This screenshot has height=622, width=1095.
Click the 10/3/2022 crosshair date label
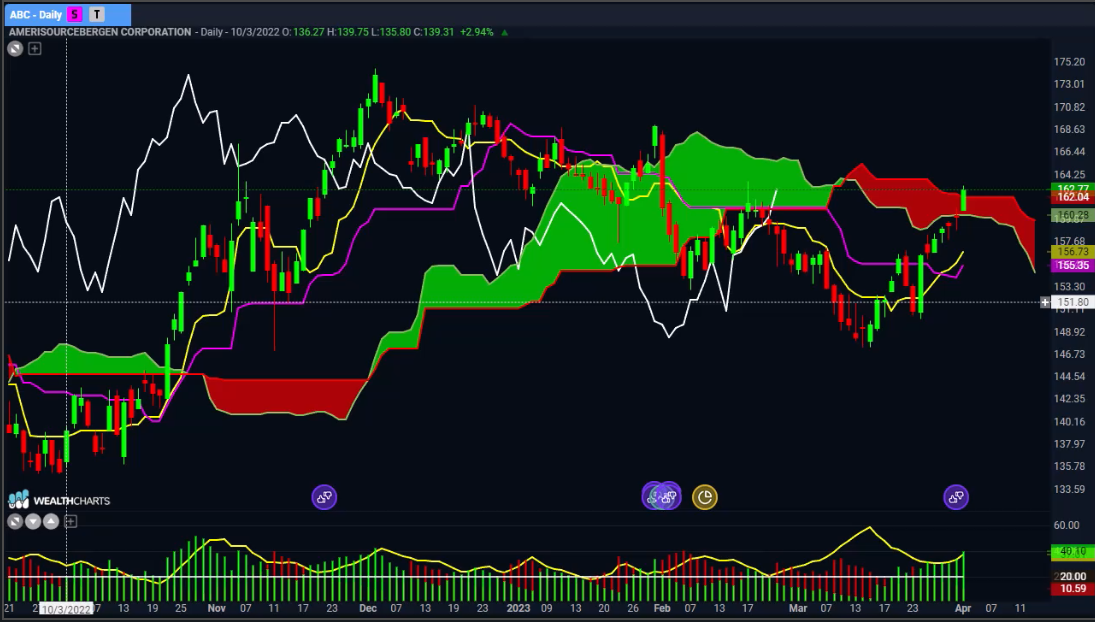click(66, 609)
